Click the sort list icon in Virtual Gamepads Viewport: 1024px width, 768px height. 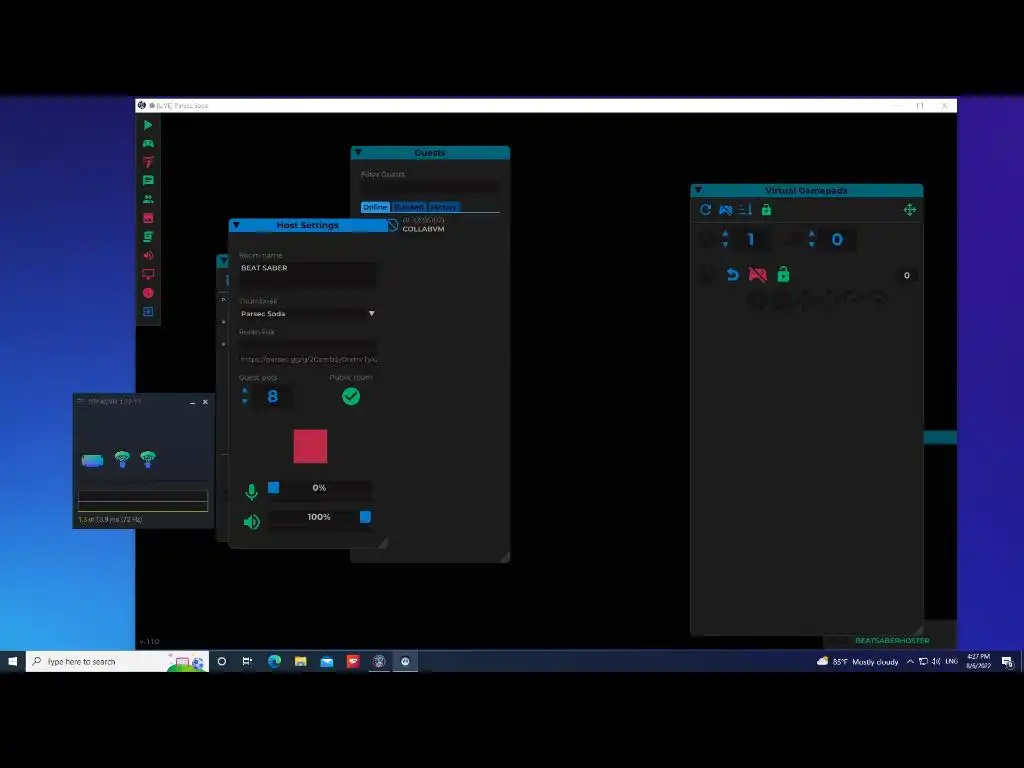(x=746, y=210)
